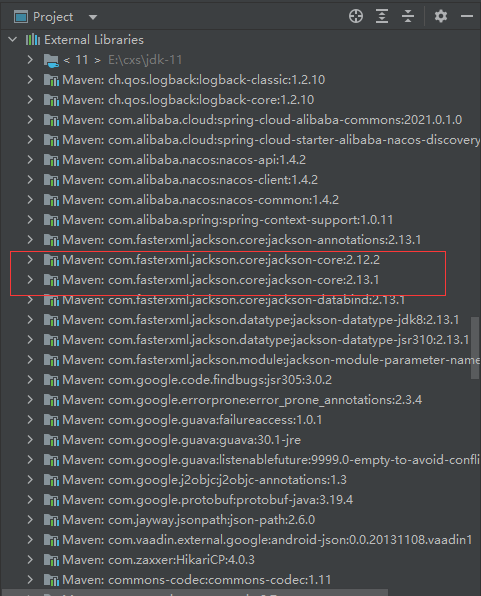
Task: Click library icon of failureaccess:1.0.1
Action: (51, 420)
